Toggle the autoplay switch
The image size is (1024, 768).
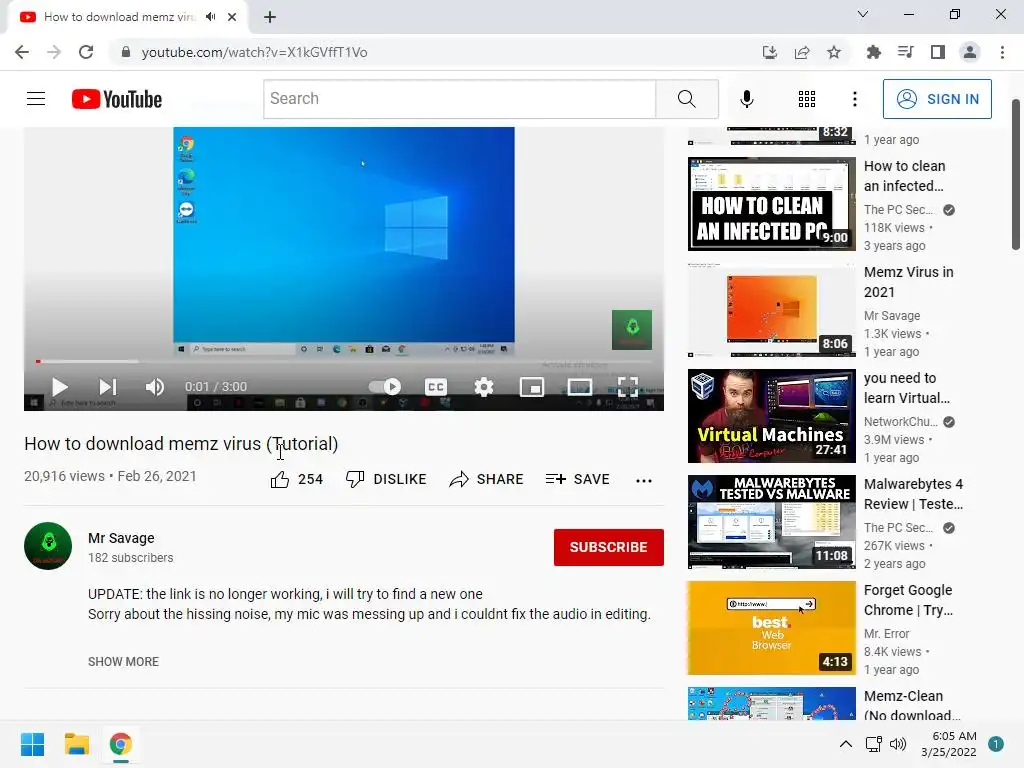(x=385, y=387)
